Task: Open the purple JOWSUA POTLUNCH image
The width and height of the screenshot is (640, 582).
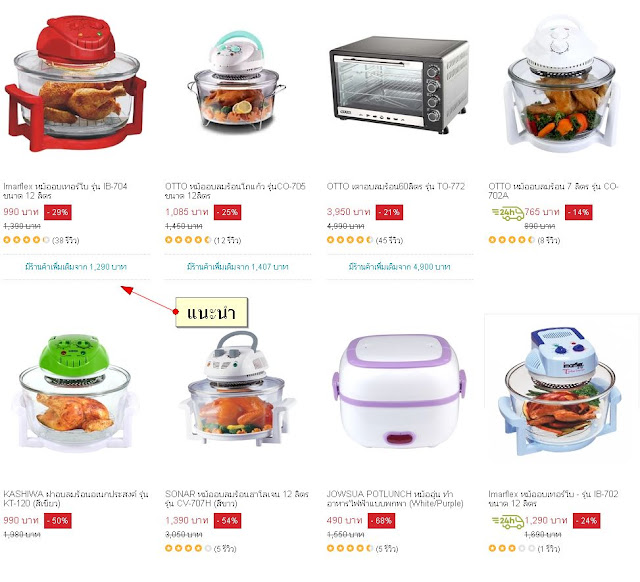Action: tap(398, 391)
